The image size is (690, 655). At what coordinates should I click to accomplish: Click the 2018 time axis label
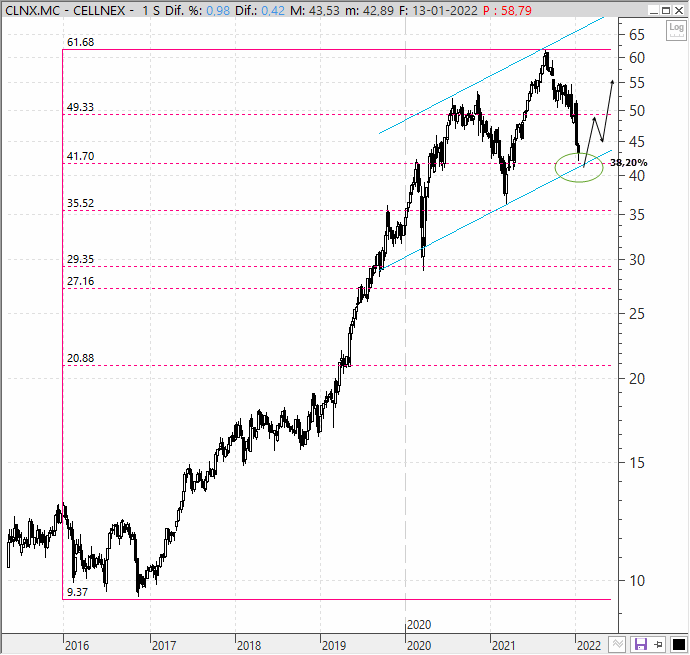pyautogui.click(x=249, y=646)
